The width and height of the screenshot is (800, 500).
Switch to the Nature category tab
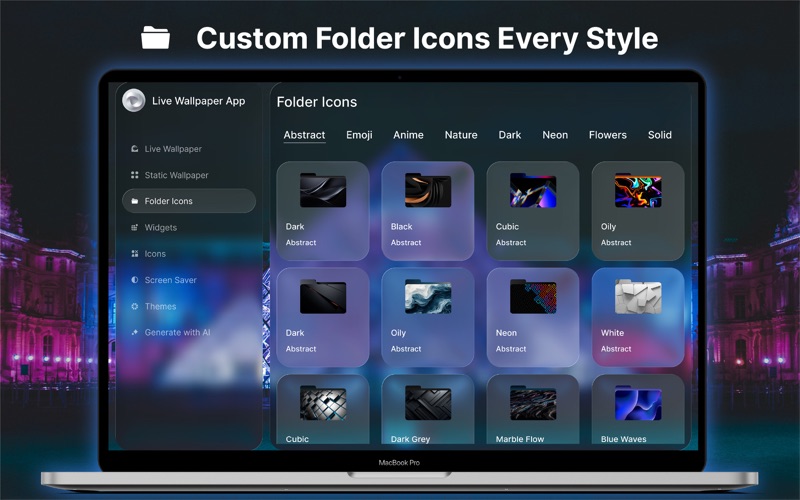(461, 135)
